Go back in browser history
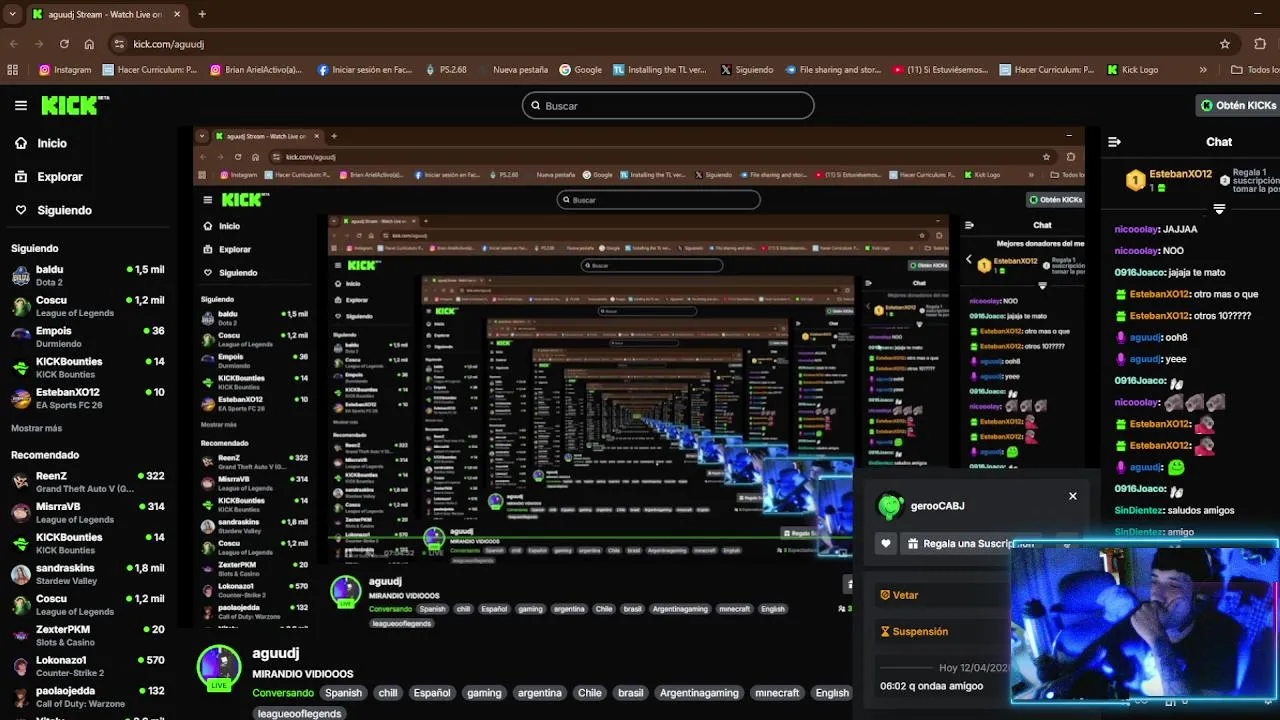This screenshot has height=720, width=1280. pos(14,44)
